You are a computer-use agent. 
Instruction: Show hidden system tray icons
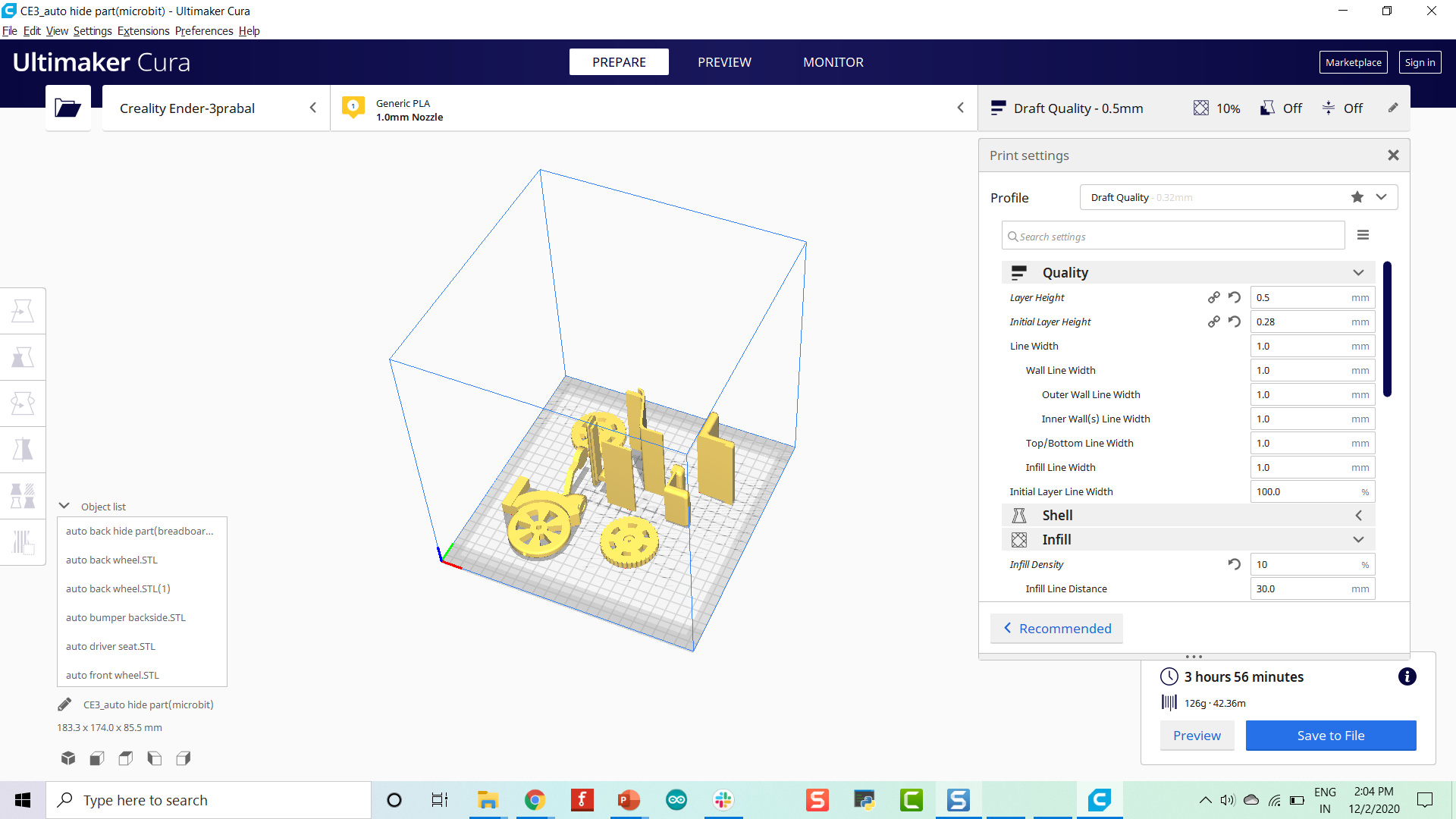(x=1205, y=799)
